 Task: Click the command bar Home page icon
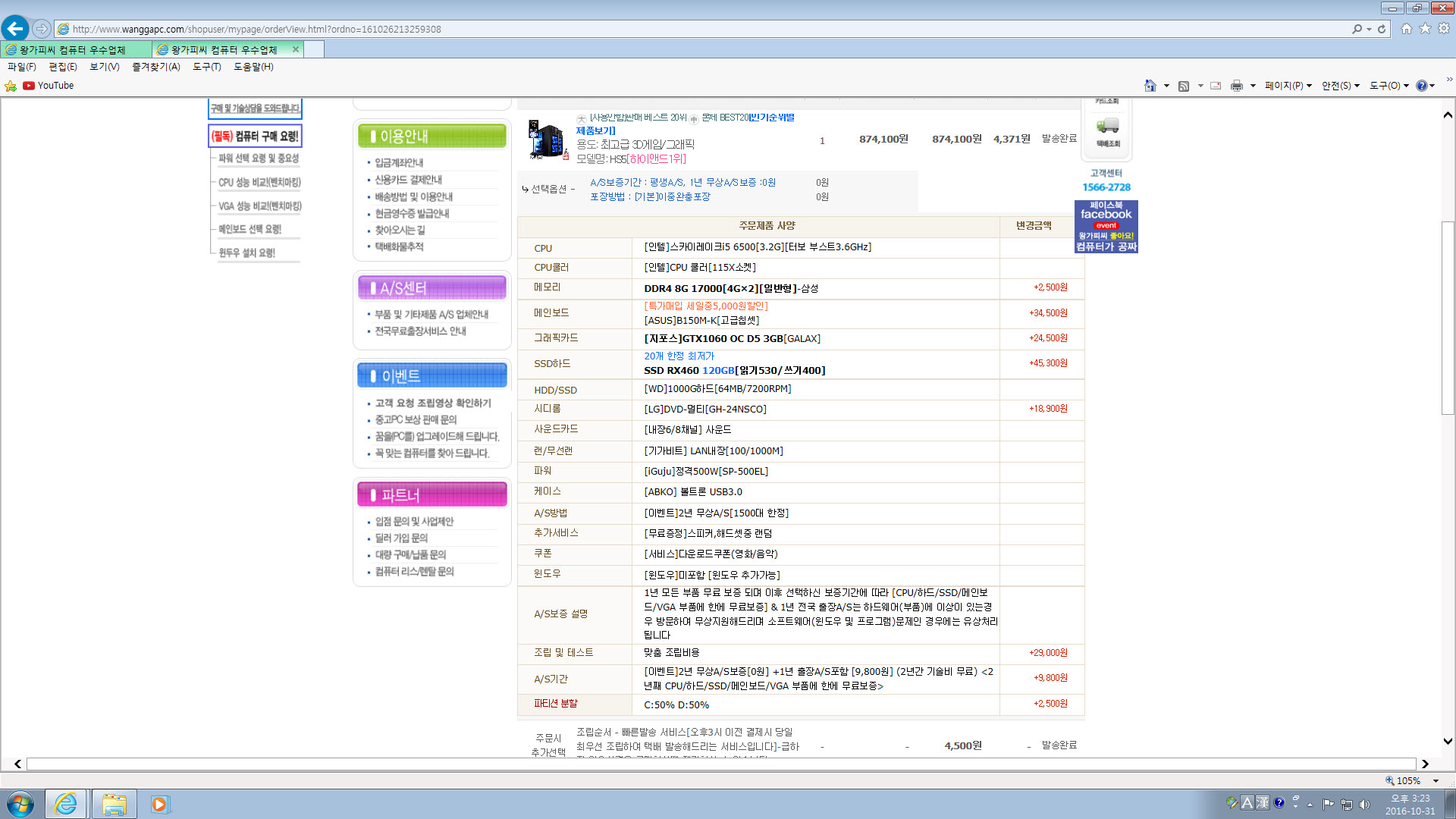(1150, 86)
